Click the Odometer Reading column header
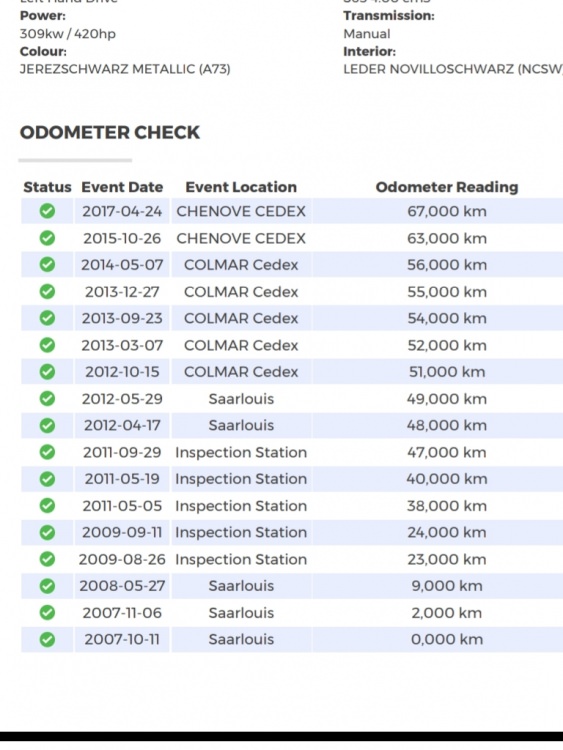Screen dimensions: 563x750 coord(447,187)
